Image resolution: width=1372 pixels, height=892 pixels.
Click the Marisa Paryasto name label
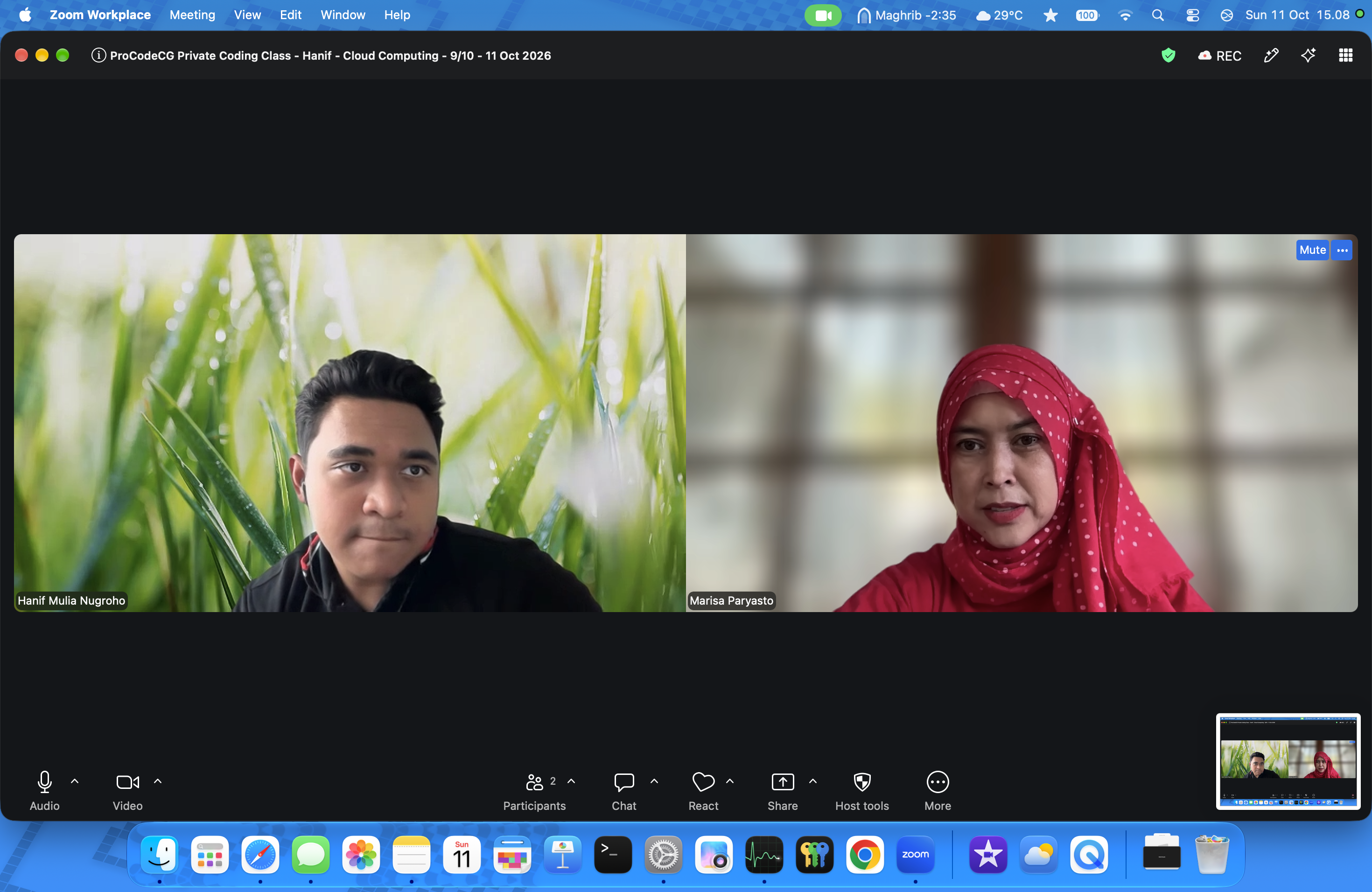[731, 600]
